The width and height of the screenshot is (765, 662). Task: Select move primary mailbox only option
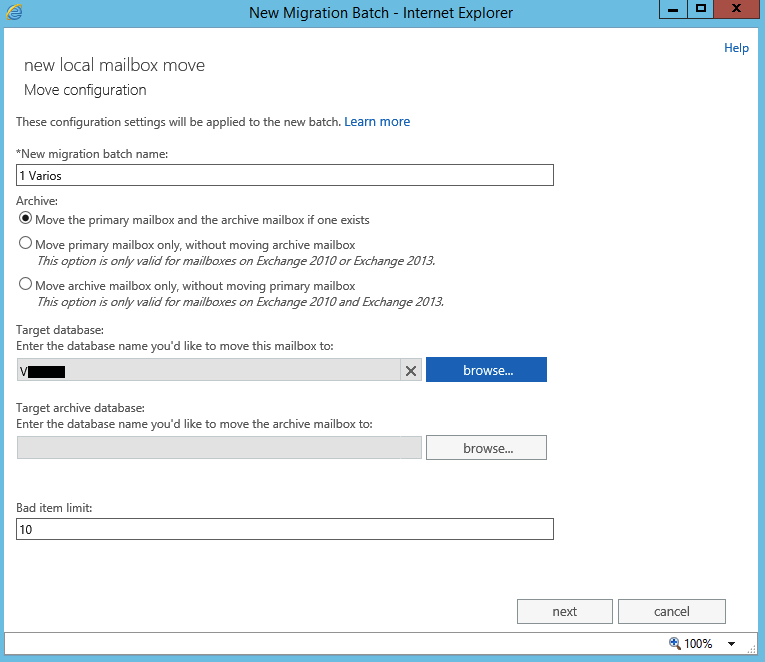(x=25, y=244)
